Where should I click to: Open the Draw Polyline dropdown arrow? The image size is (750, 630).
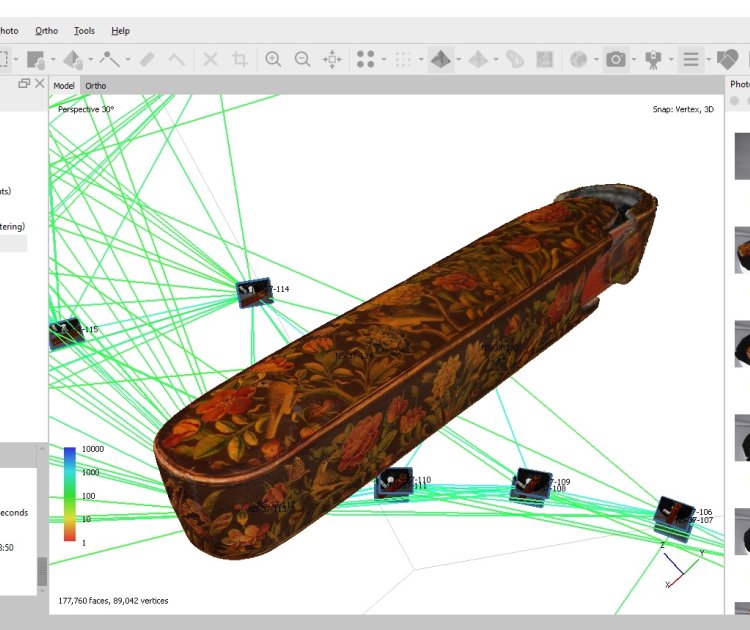(128, 60)
